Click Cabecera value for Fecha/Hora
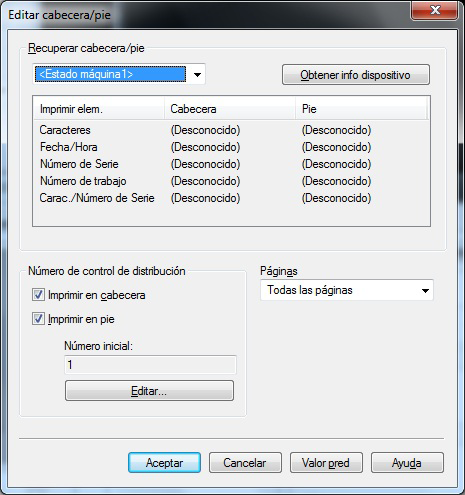The width and height of the screenshot is (465, 495). point(205,147)
